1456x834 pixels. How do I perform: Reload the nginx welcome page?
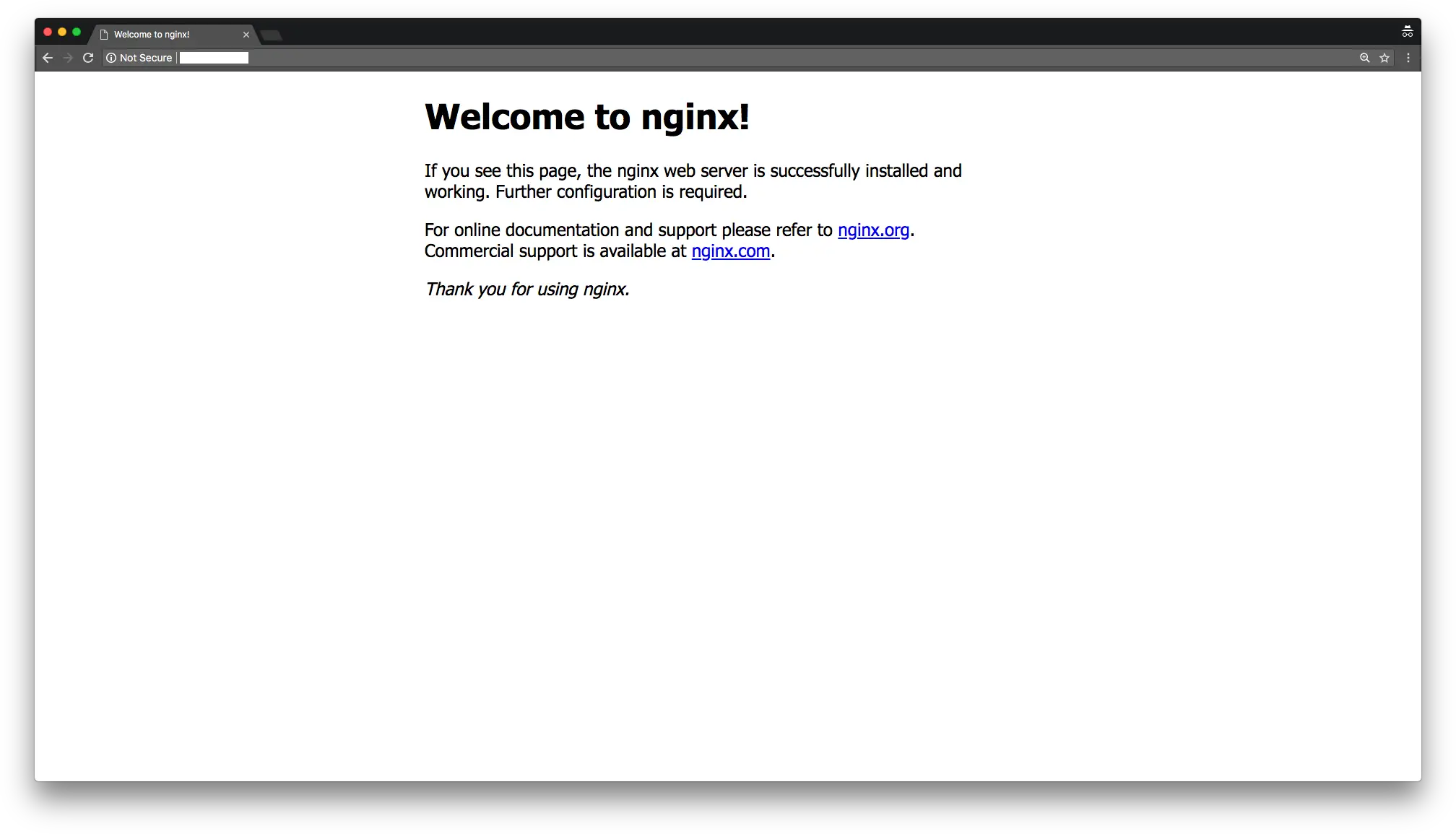coord(88,58)
